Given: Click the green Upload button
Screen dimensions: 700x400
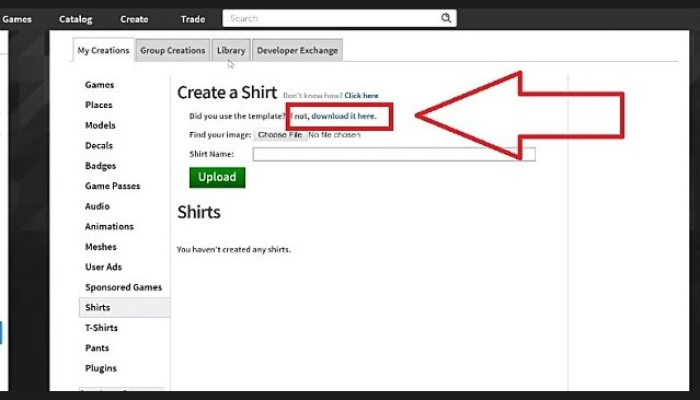Looking at the screenshot, I should coord(217,177).
